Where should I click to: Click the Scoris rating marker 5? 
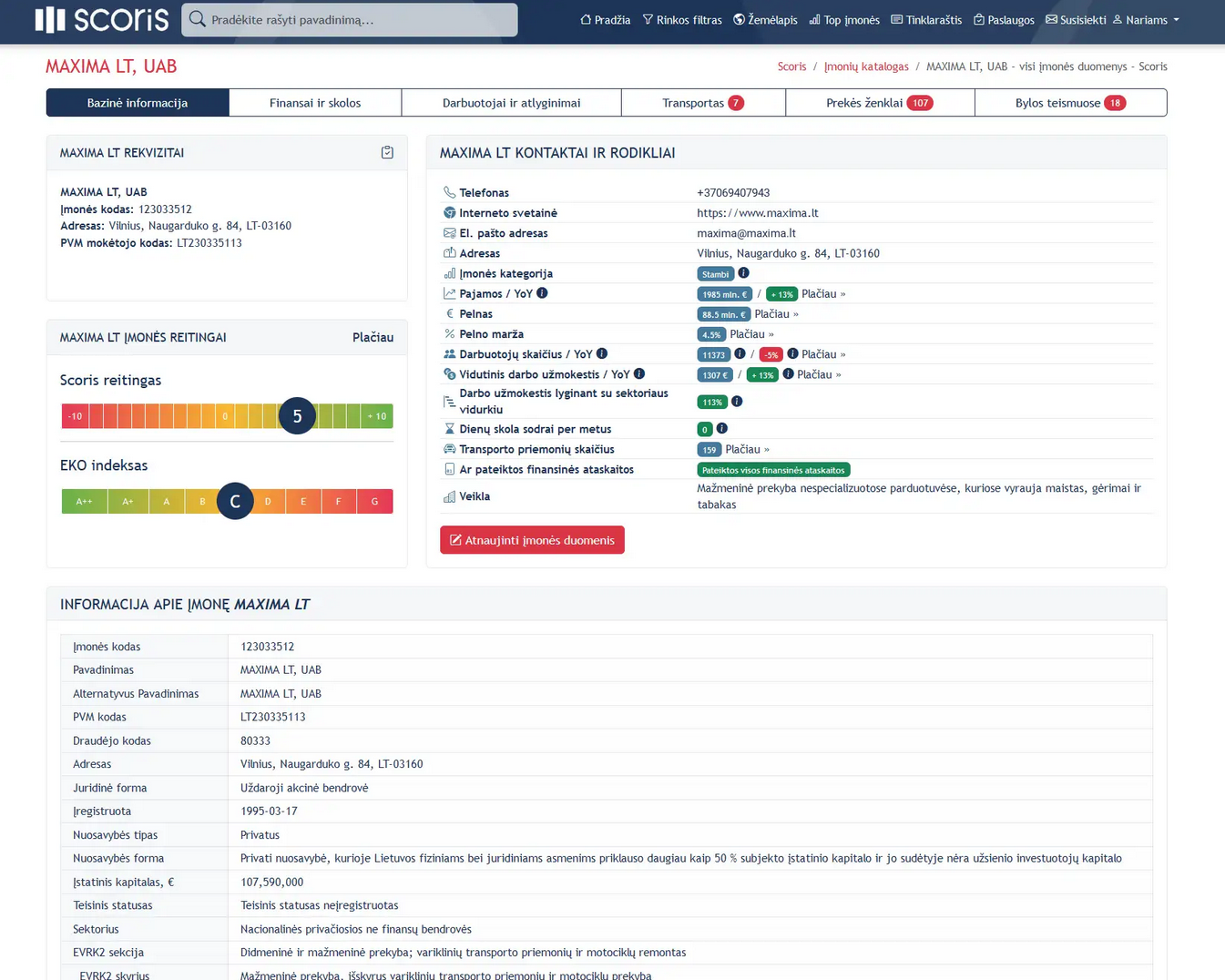(x=297, y=416)
